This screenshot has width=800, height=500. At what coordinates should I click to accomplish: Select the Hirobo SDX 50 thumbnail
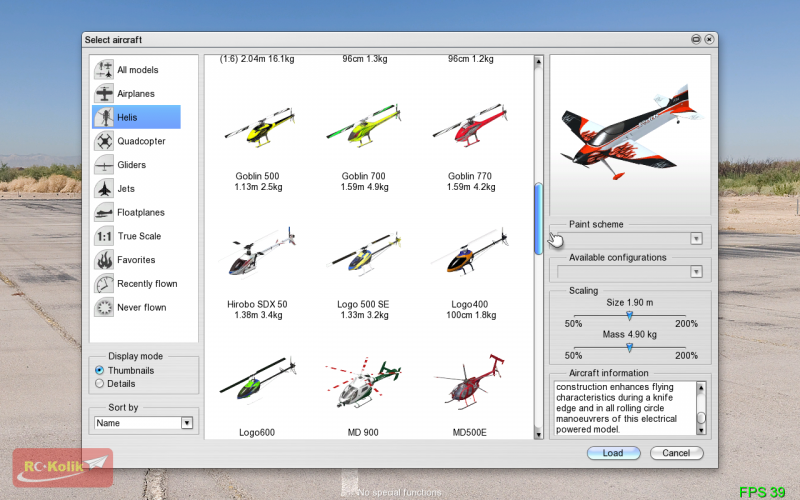tap(258, 253)
